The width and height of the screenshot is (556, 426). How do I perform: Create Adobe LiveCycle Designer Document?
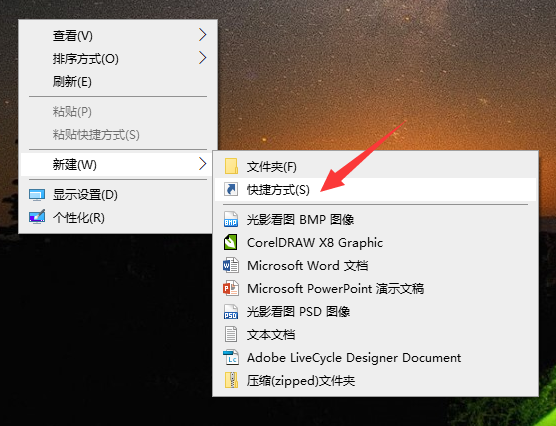(x=376, y=358)
